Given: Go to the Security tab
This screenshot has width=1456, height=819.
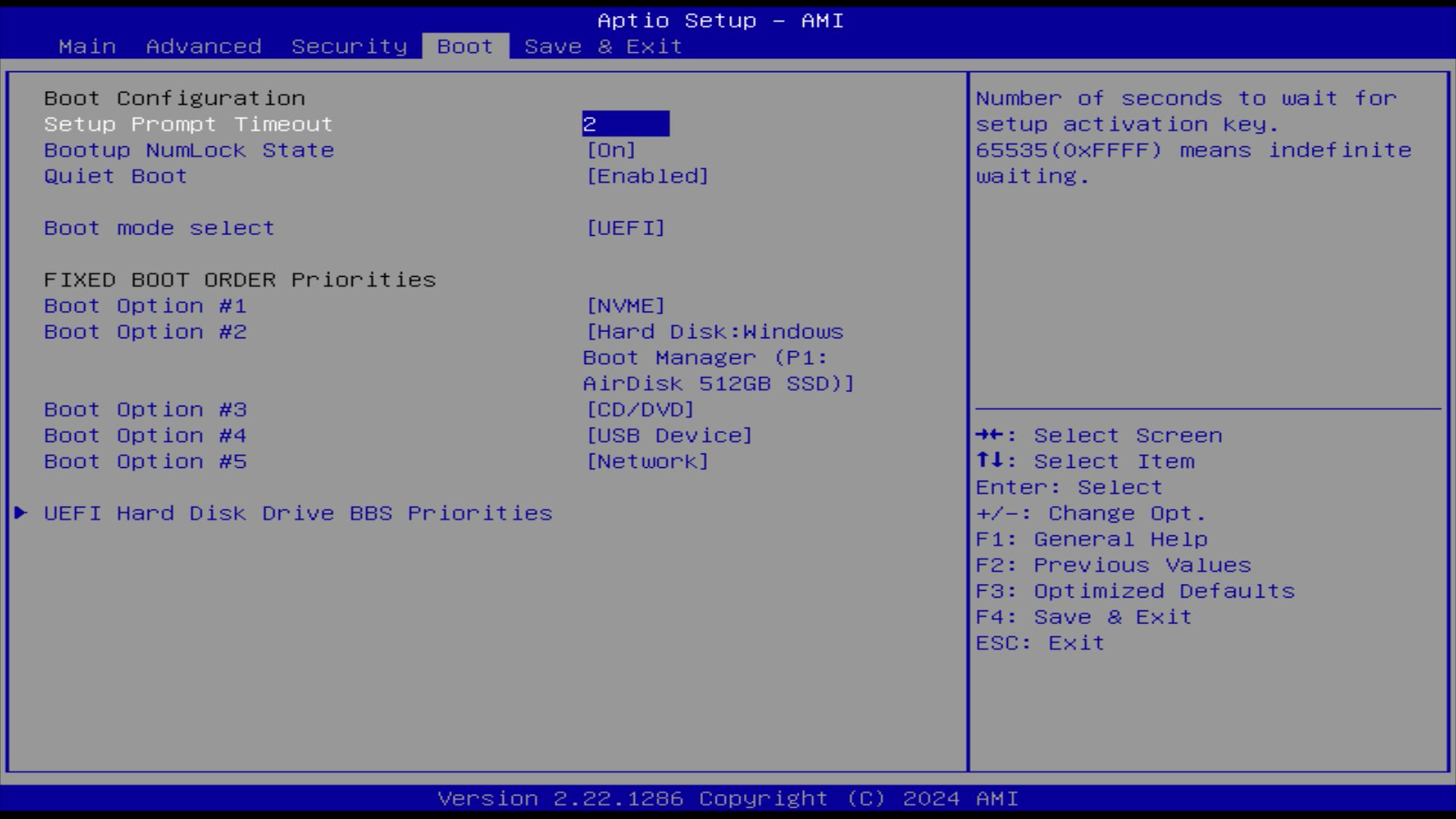Looking at the screenshot, I should tap(349, 46).
